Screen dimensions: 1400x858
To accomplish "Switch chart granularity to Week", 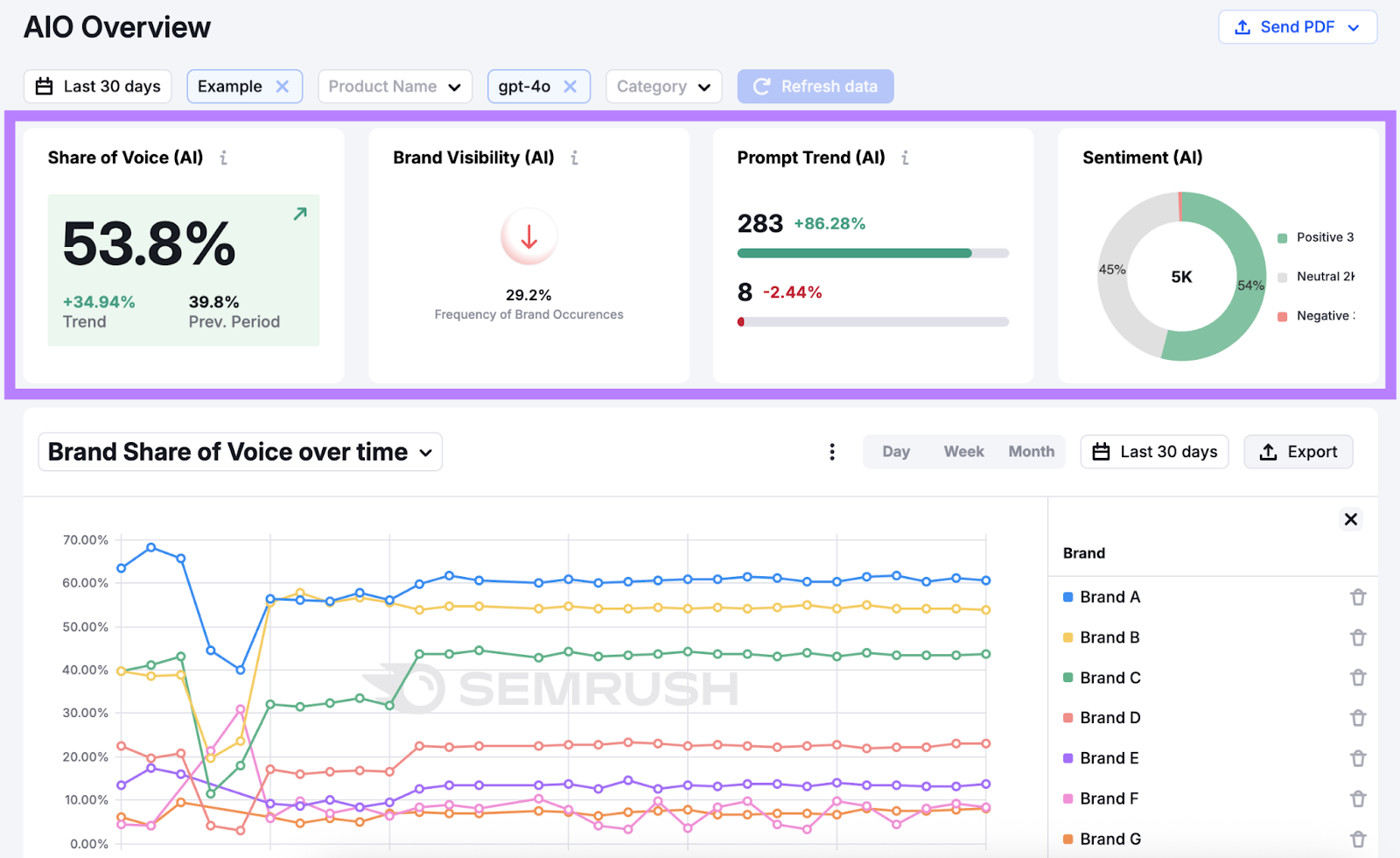I will pos(963,451).
